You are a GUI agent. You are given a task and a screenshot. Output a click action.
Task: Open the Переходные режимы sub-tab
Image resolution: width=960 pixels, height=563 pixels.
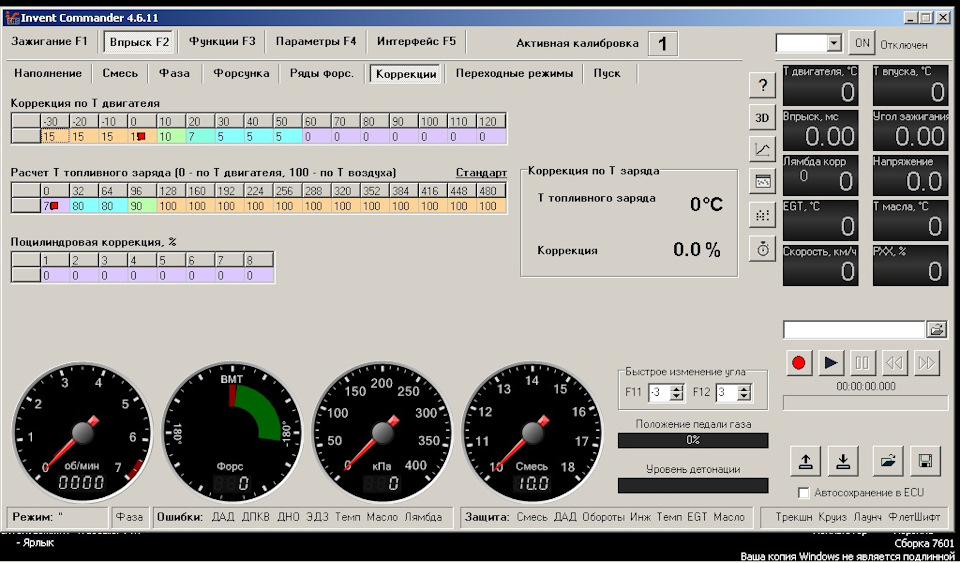point(514,73)
